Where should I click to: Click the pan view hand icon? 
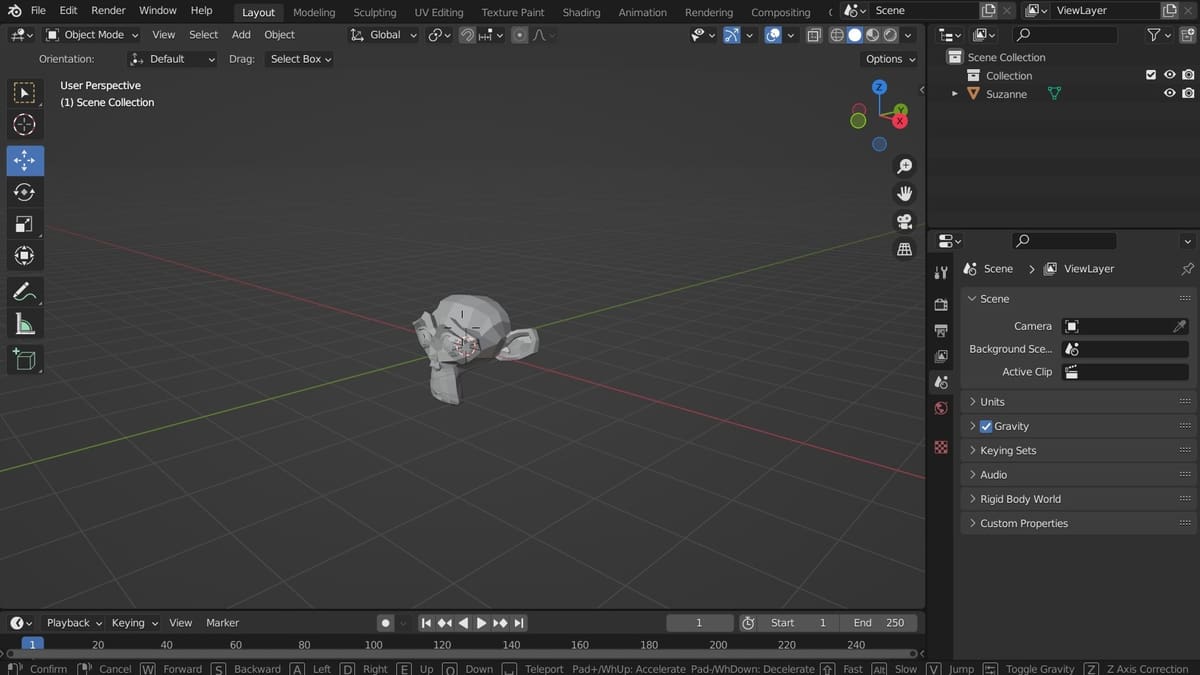click(904, 193)
